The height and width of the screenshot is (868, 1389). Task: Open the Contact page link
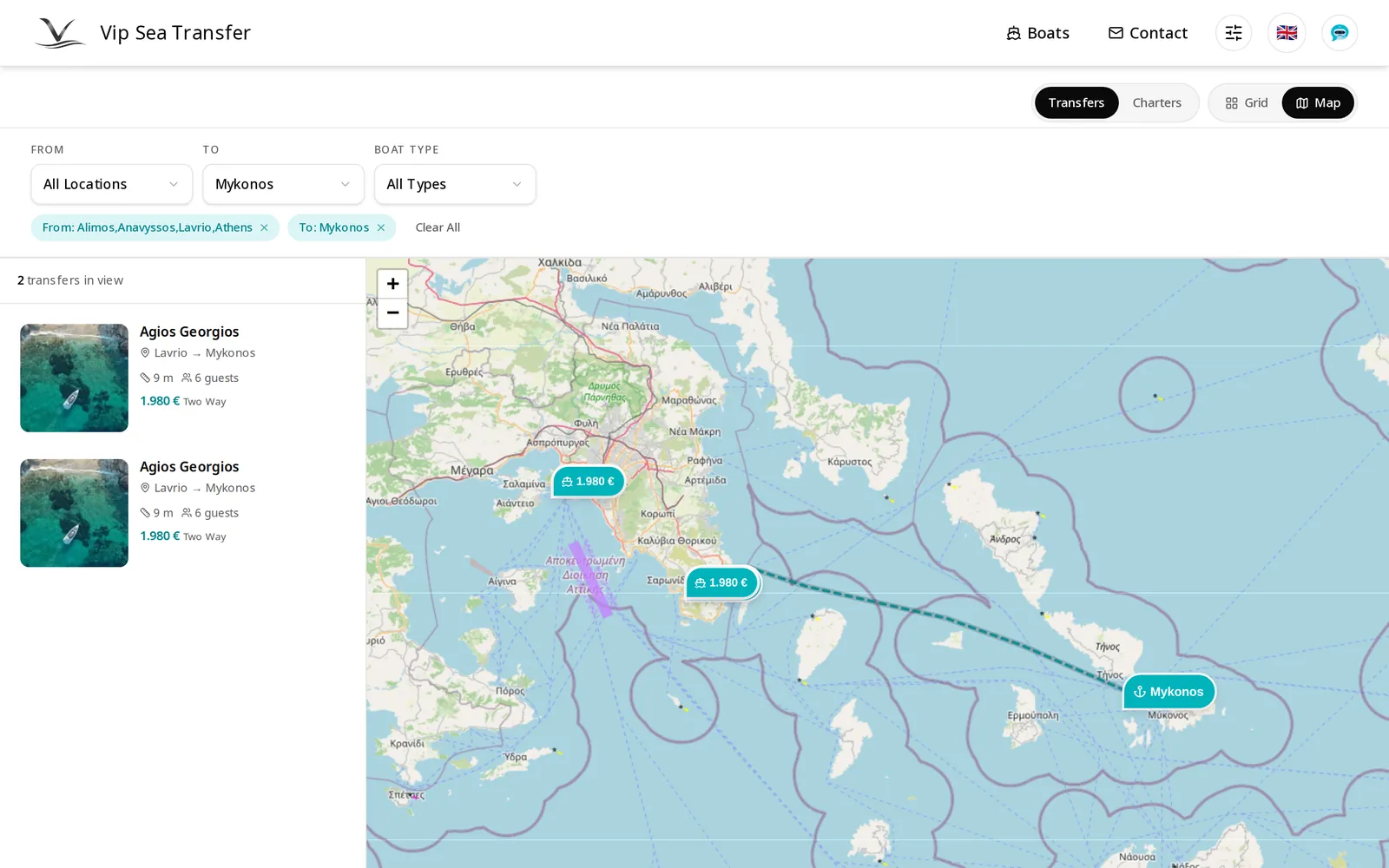(x=1148, y=33)
